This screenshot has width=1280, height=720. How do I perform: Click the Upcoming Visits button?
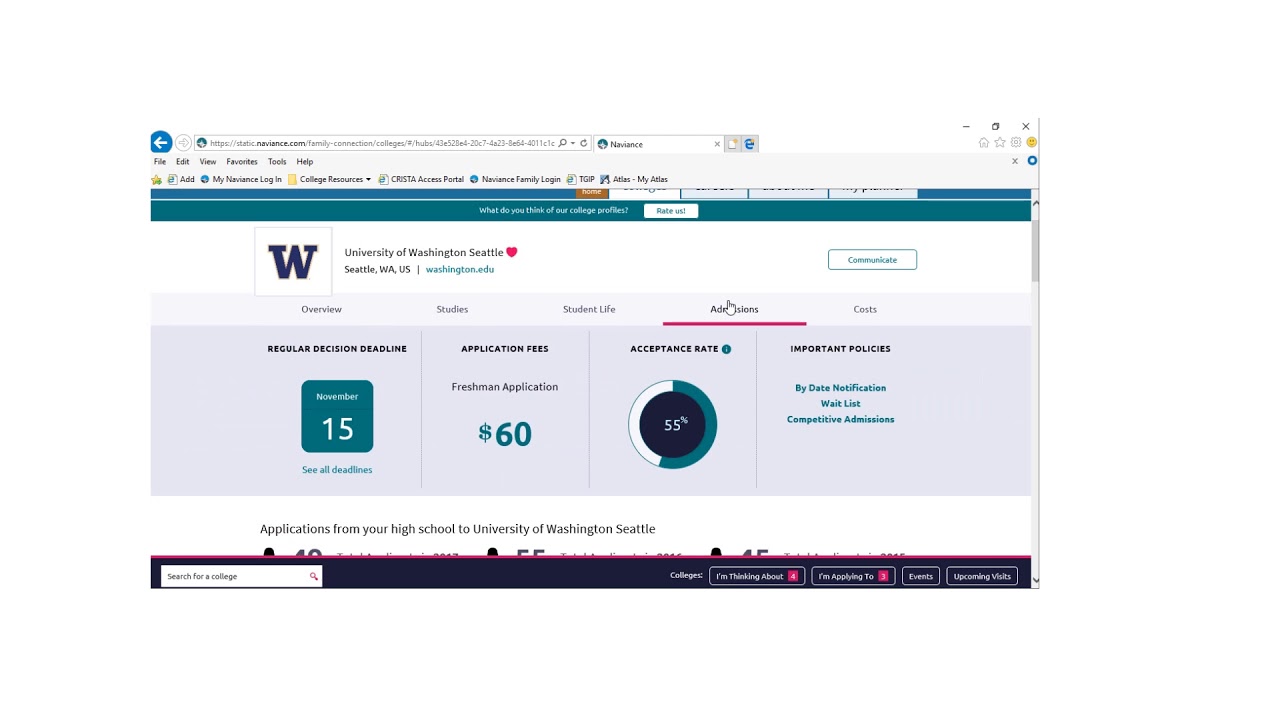(982, 576)
